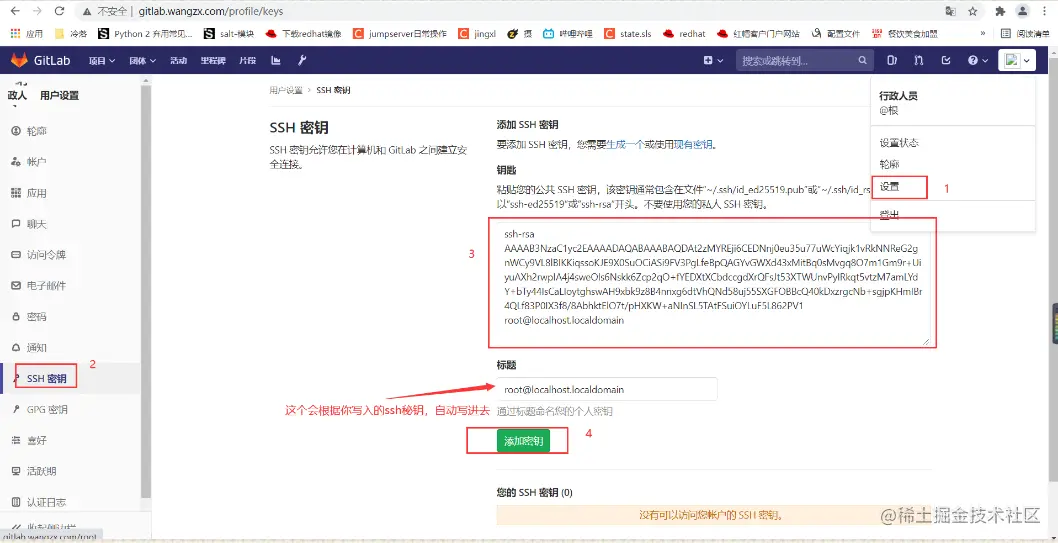Click the navbar search box

click(804, 60)
